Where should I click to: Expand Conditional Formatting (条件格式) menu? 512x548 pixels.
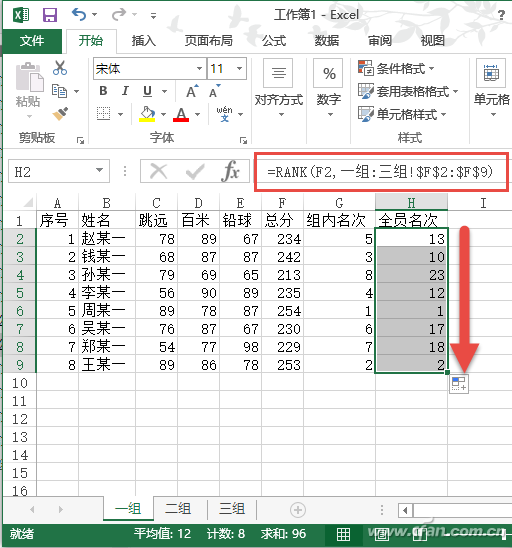click(397, 68)
